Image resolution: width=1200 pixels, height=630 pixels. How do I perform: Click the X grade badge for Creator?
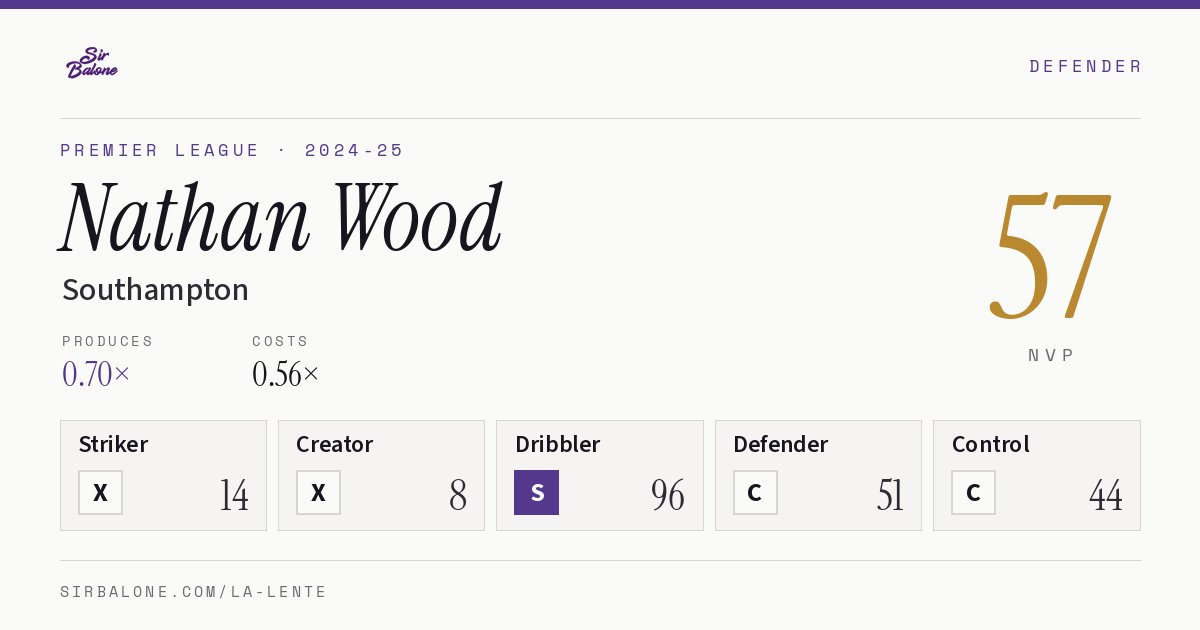[318, 492]
